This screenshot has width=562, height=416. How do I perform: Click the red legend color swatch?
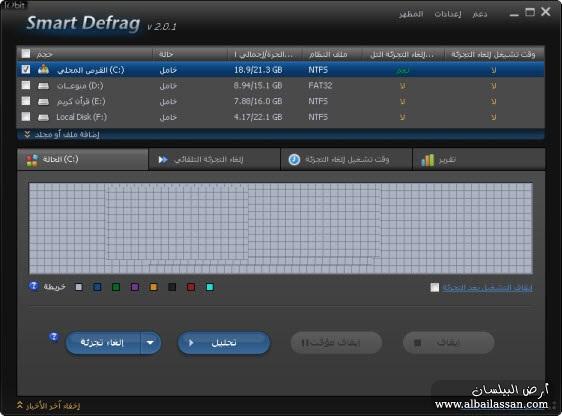191,287
